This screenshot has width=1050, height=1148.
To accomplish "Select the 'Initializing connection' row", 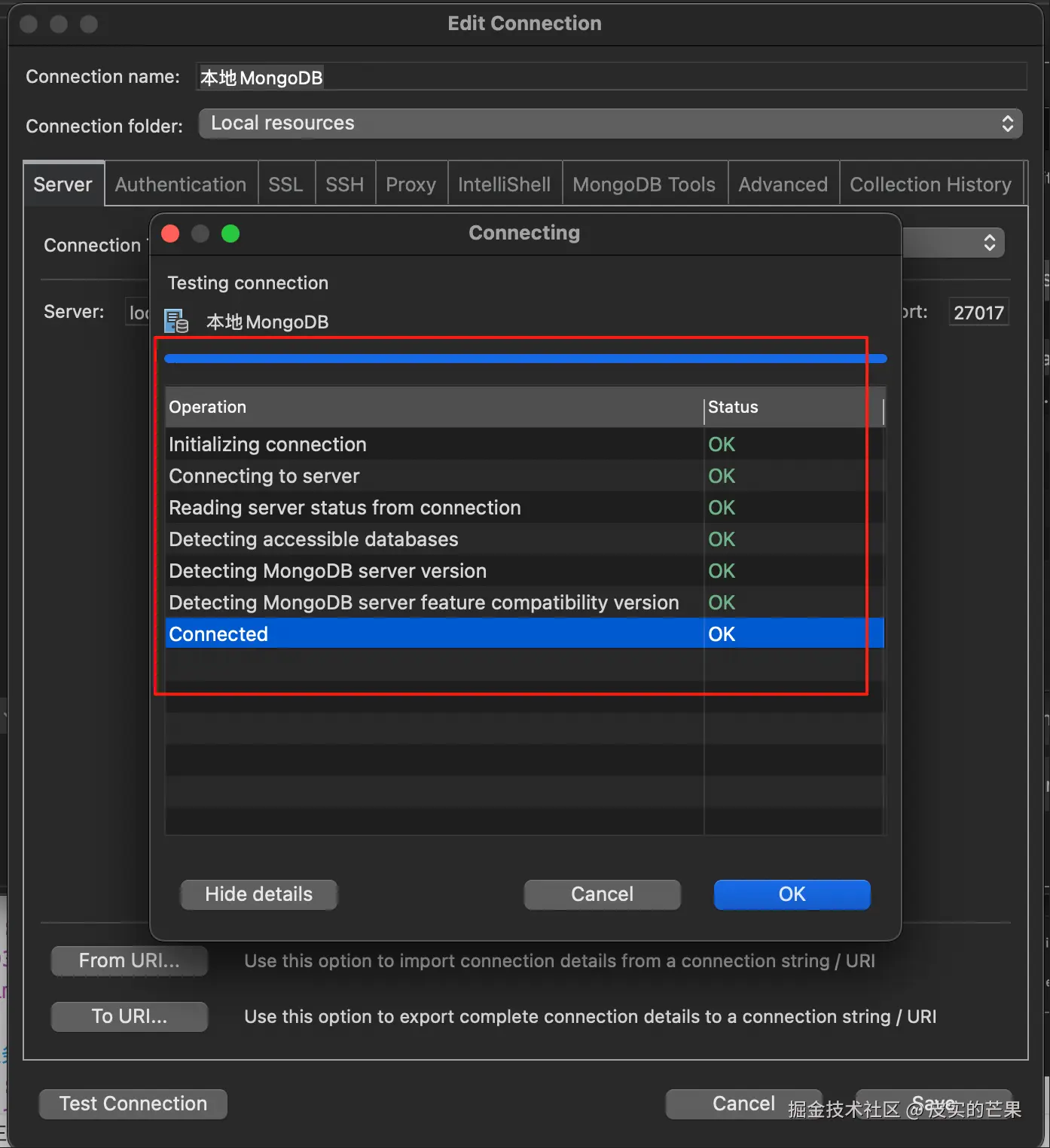I will coord(525,444).
